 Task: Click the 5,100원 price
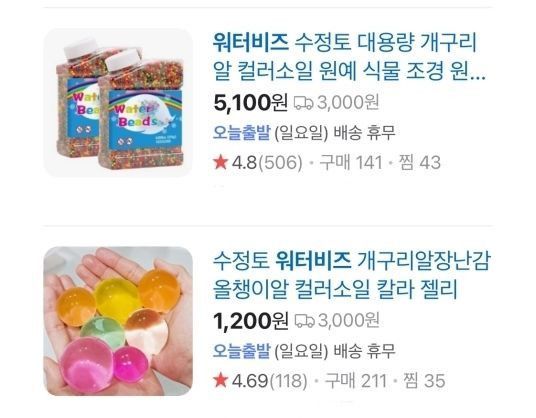pyautogui.click(x=250, y=103)
